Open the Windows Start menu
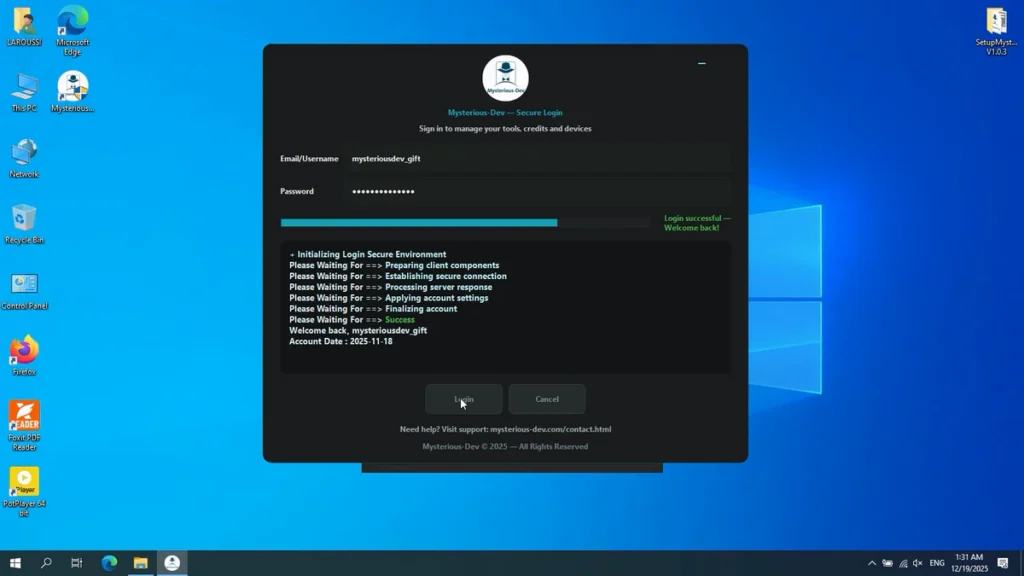 tap(15, 564)
